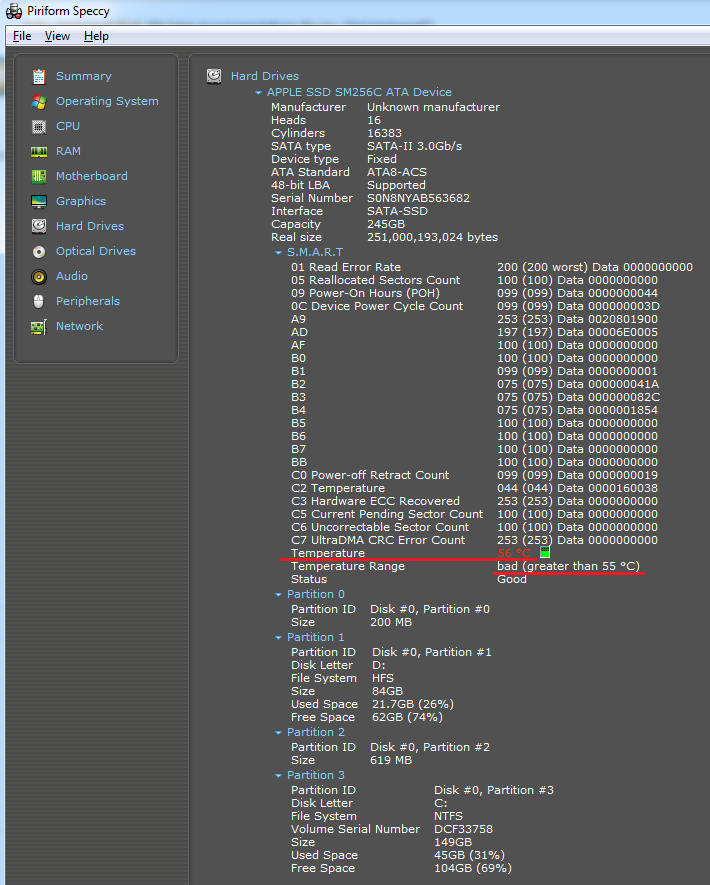The width and height of the screenshot is (710, 885).
Task: Collapse the Partition 0 arrow
Action: pos(278,595)
